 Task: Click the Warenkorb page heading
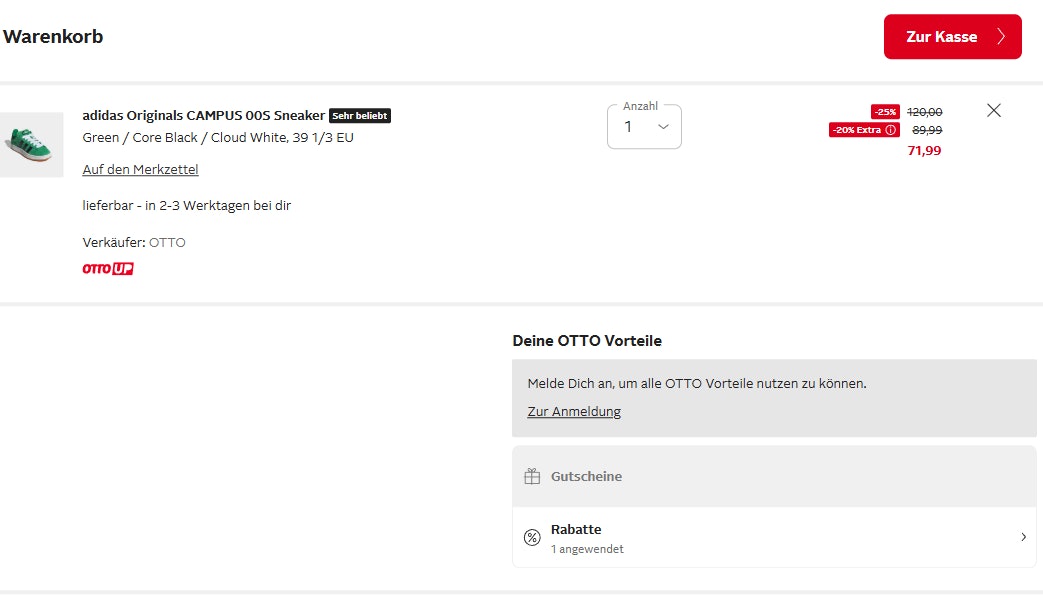53,37
